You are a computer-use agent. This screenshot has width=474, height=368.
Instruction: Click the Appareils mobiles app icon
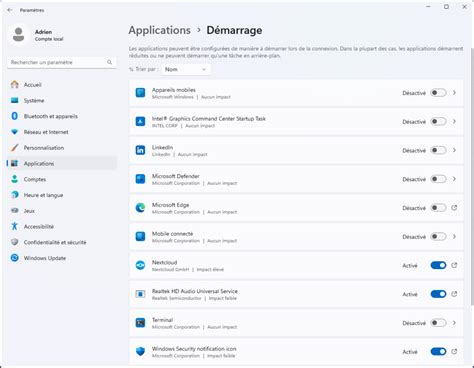point(140,93)
